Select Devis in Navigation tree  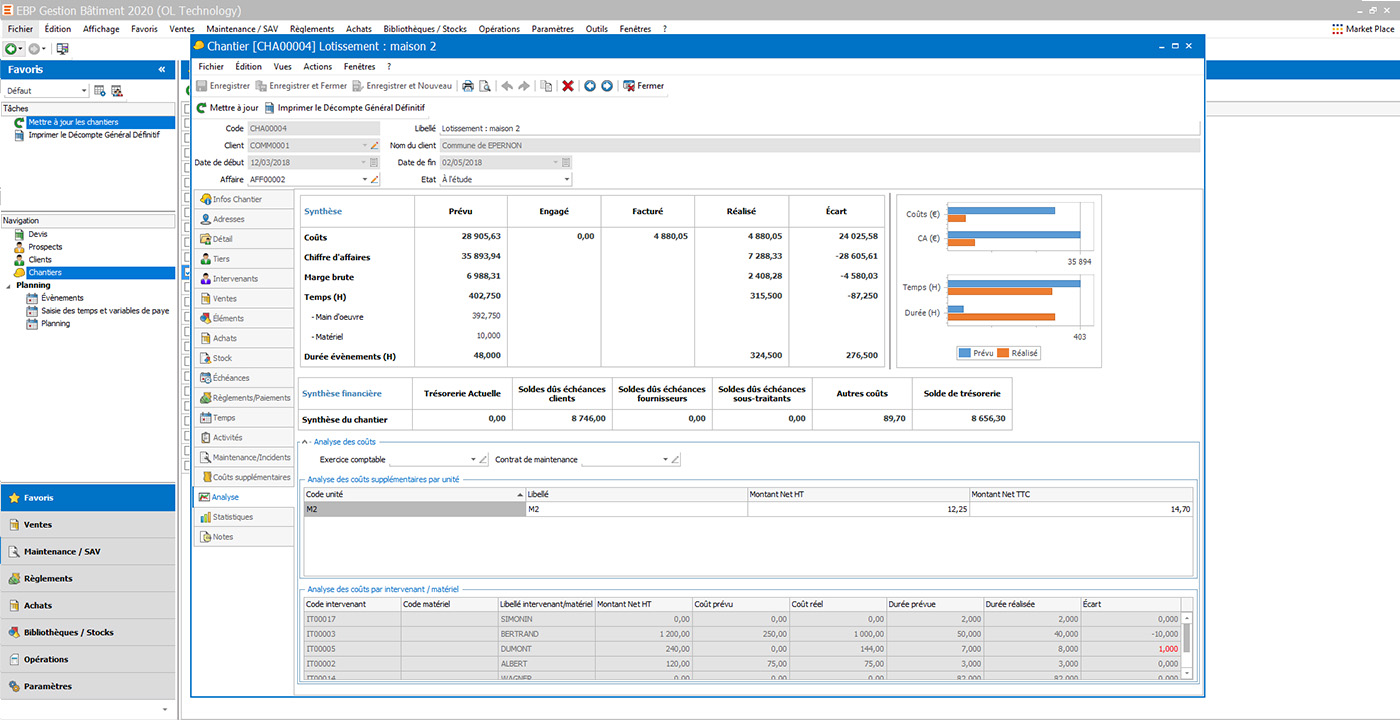tap(38, 234)
